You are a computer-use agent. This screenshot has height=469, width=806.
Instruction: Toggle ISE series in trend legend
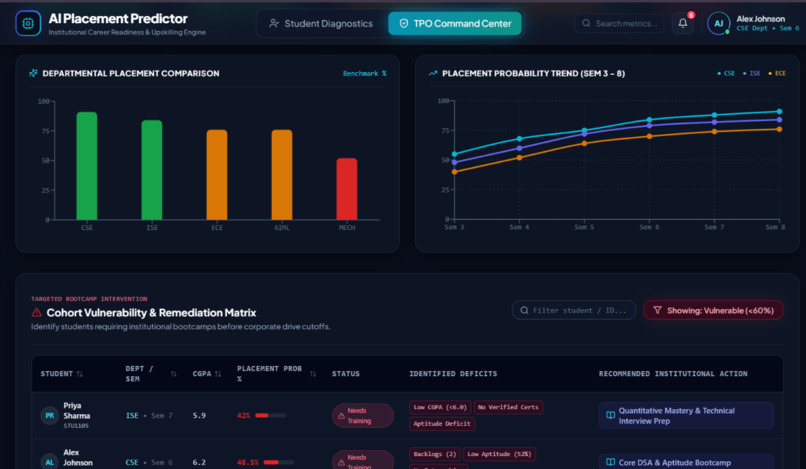point(752,74)
